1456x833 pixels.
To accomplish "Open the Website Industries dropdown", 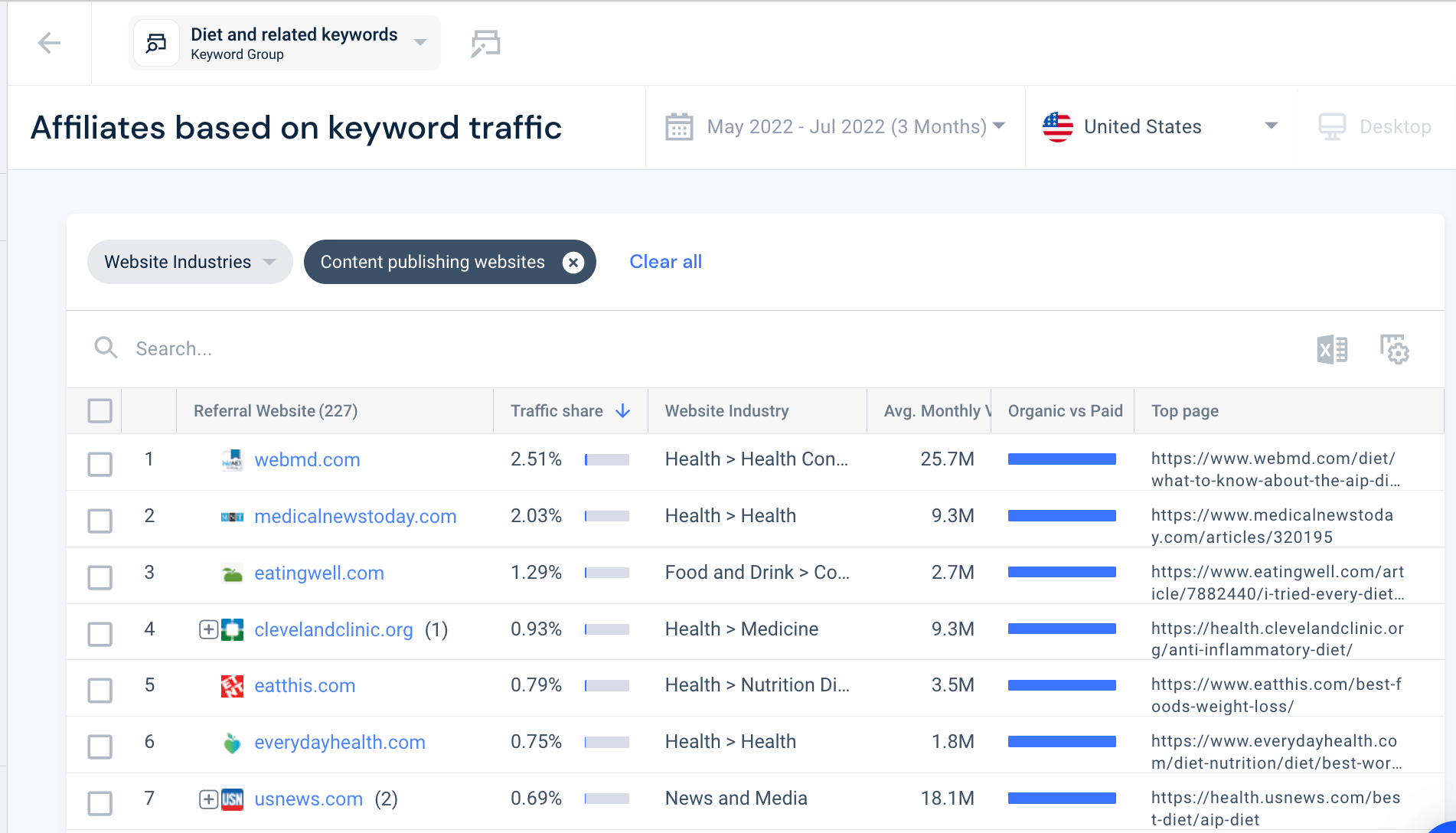I will coord(189,261).
